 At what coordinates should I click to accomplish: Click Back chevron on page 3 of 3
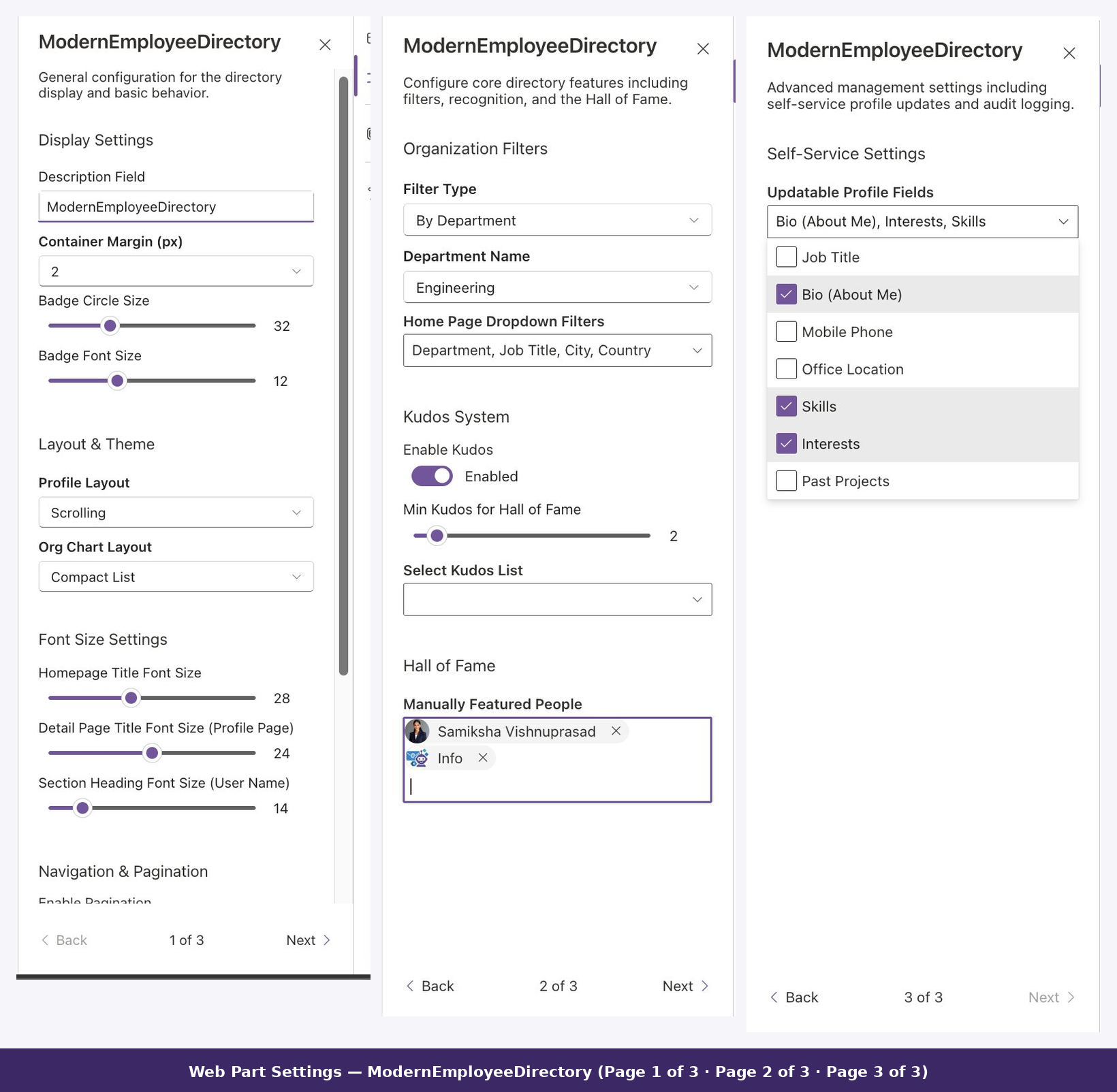point(774,997)
